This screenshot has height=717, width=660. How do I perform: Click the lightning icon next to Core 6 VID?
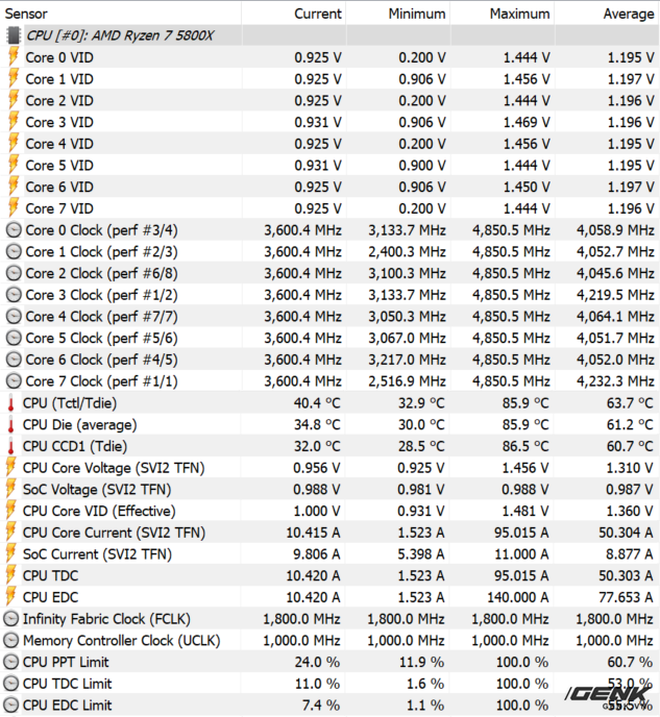[x=14, y=187]
